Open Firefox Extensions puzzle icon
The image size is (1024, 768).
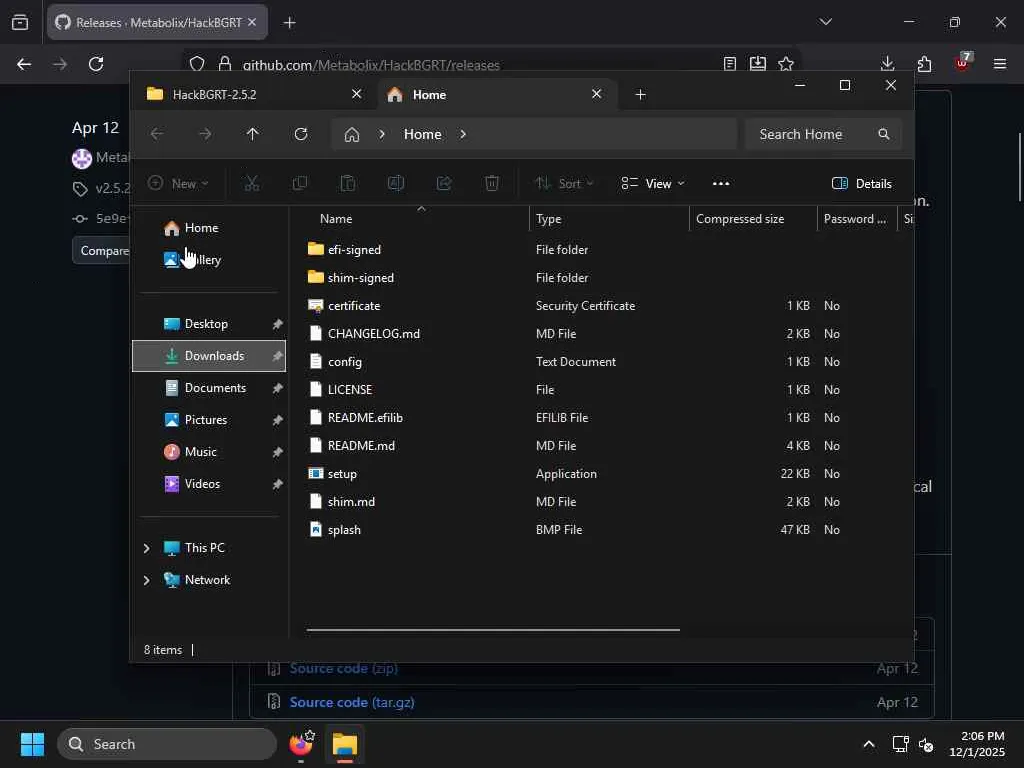[x=924, y=64]
